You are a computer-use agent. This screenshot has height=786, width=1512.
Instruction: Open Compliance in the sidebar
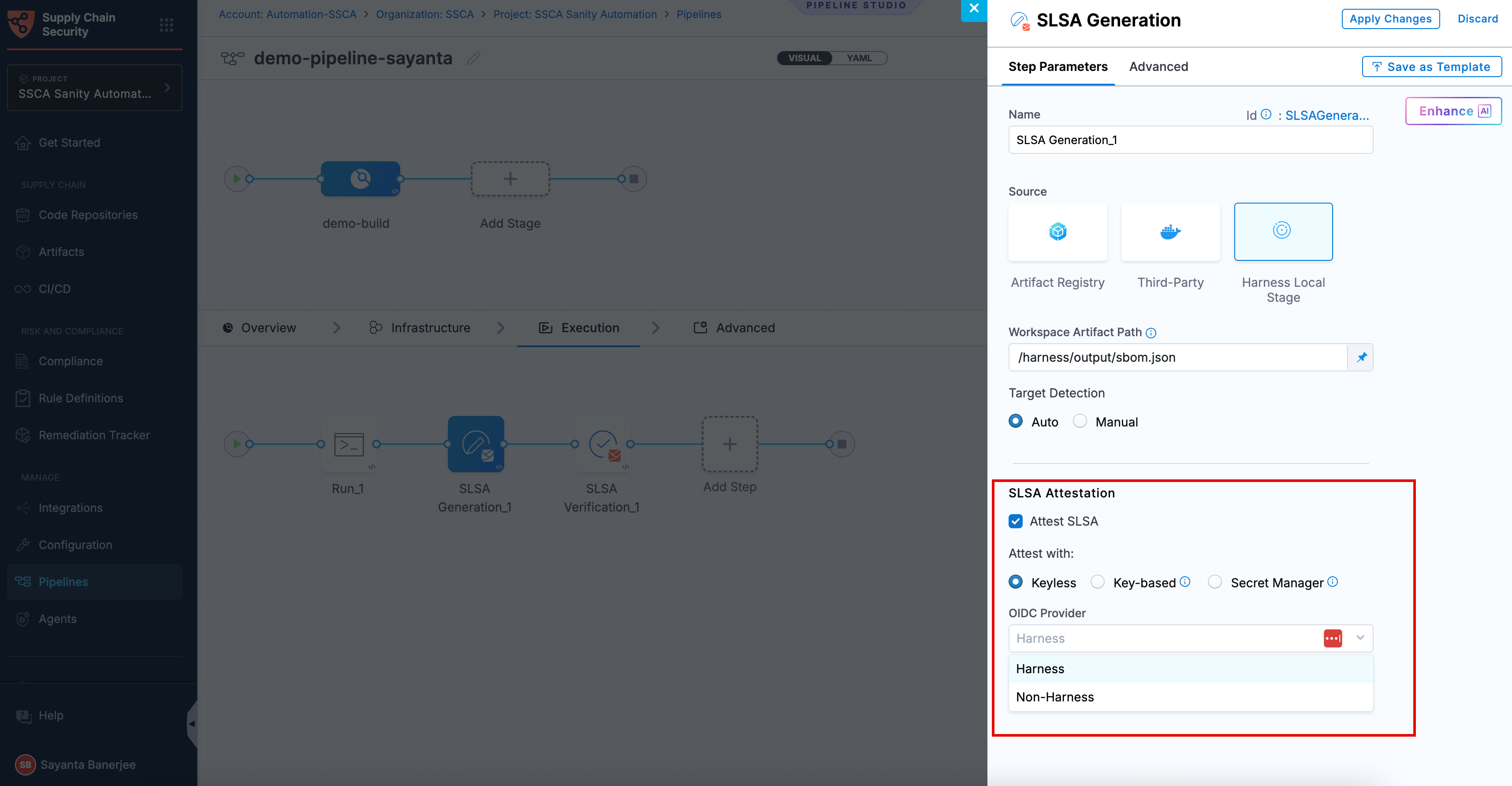(x=71, y=361)
